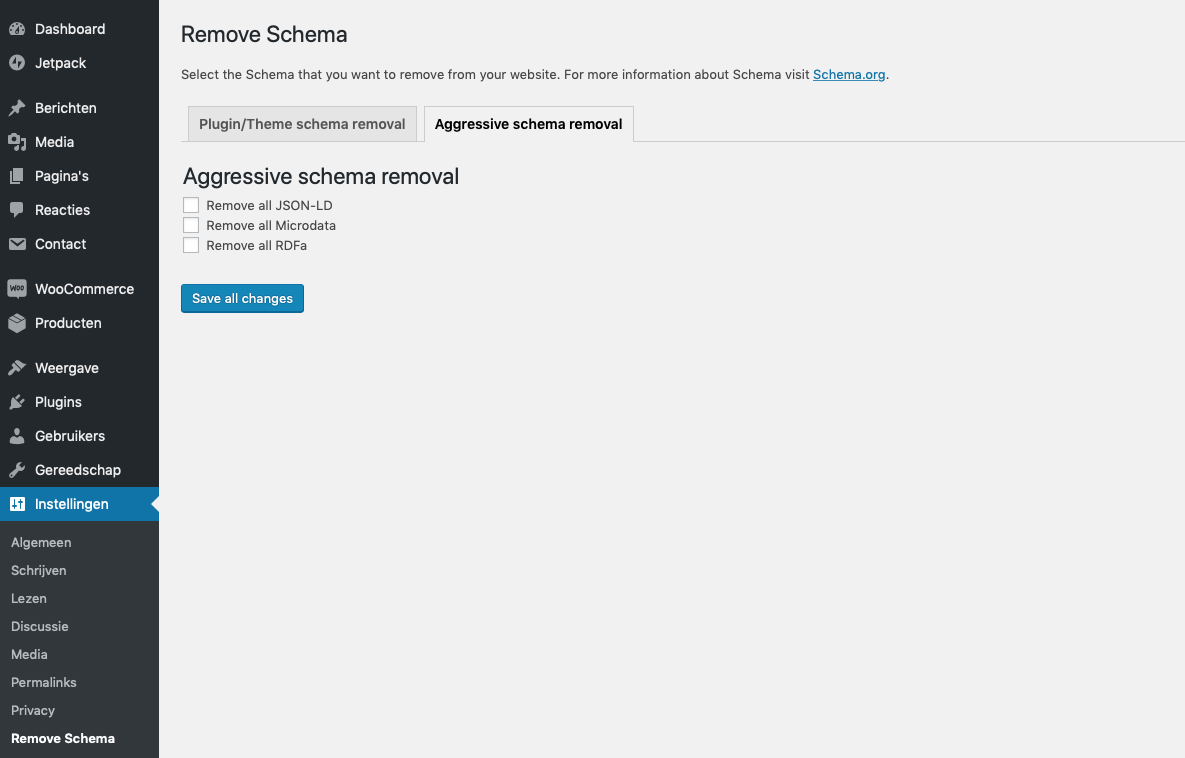Open Jetpack via its lightning icon
Screen dimensions: 1185x758
coord(17,63)
